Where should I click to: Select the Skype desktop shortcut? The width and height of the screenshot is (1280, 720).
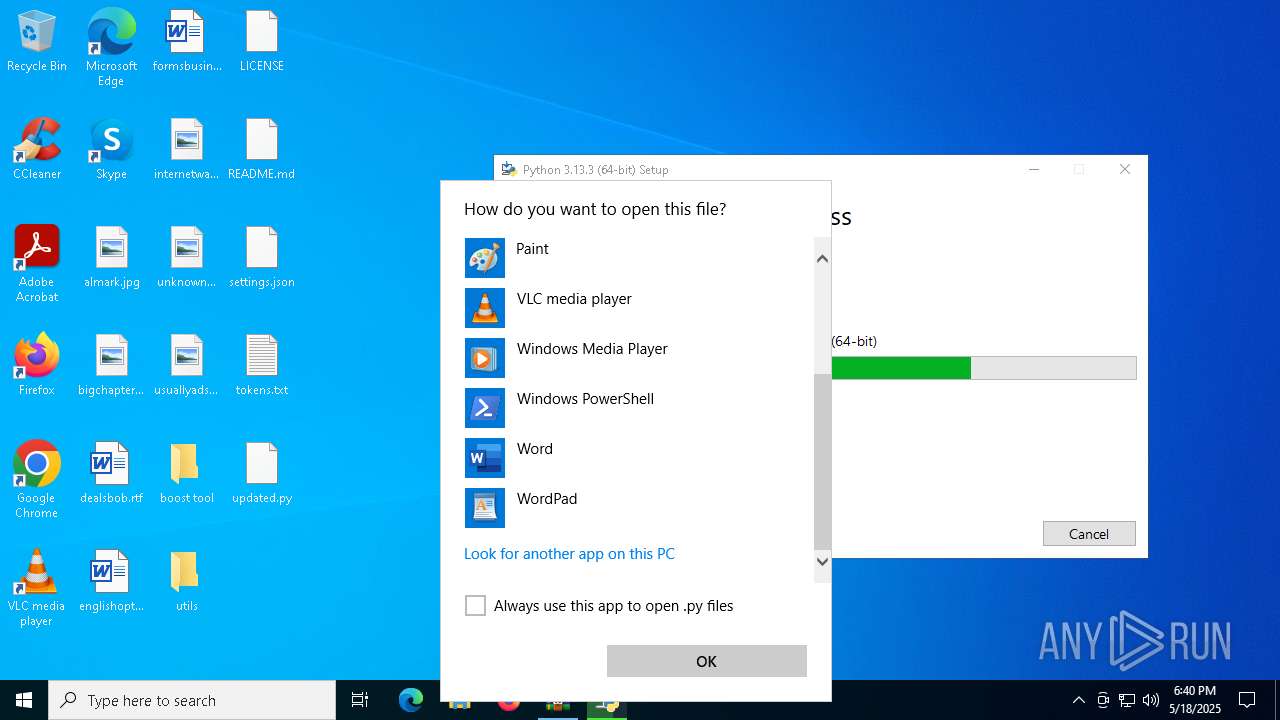[111, 150]
